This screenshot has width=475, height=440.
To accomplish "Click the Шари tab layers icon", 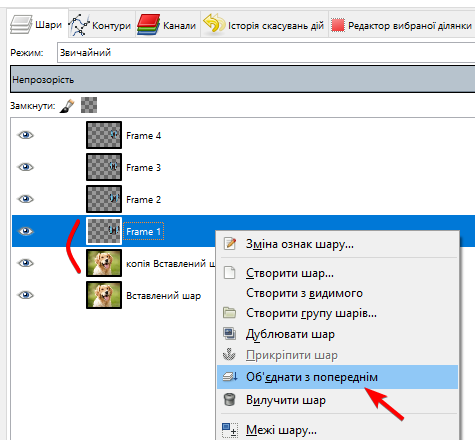I will [21, 25].
